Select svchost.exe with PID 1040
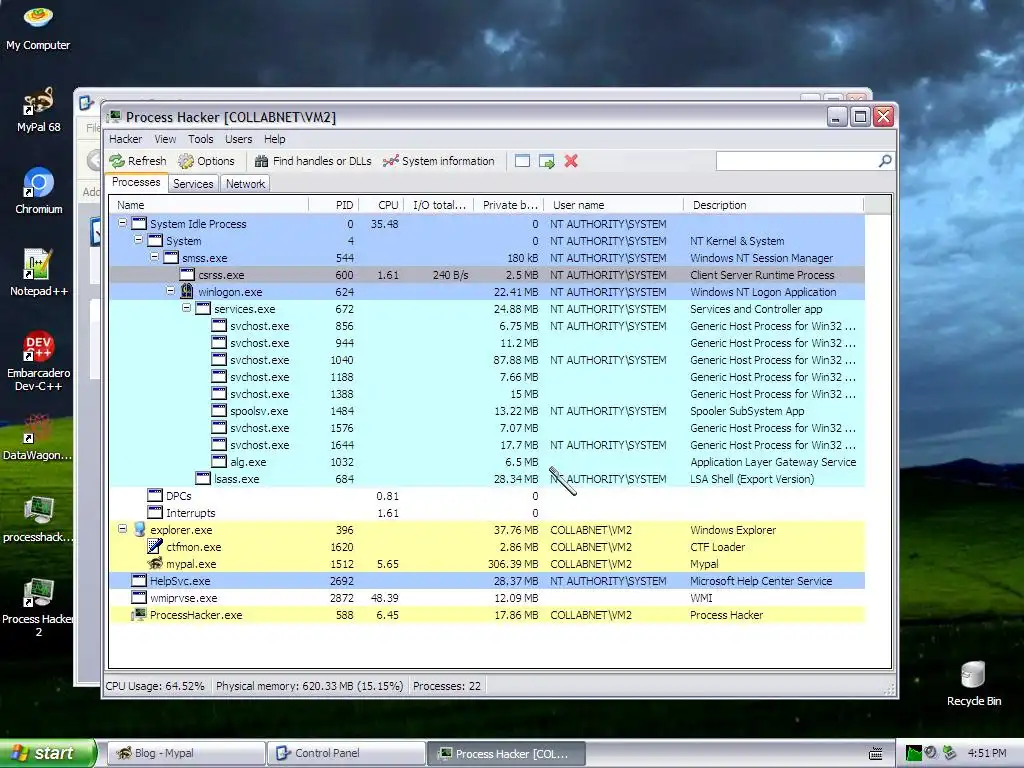1024x768 pixels. 487,360
